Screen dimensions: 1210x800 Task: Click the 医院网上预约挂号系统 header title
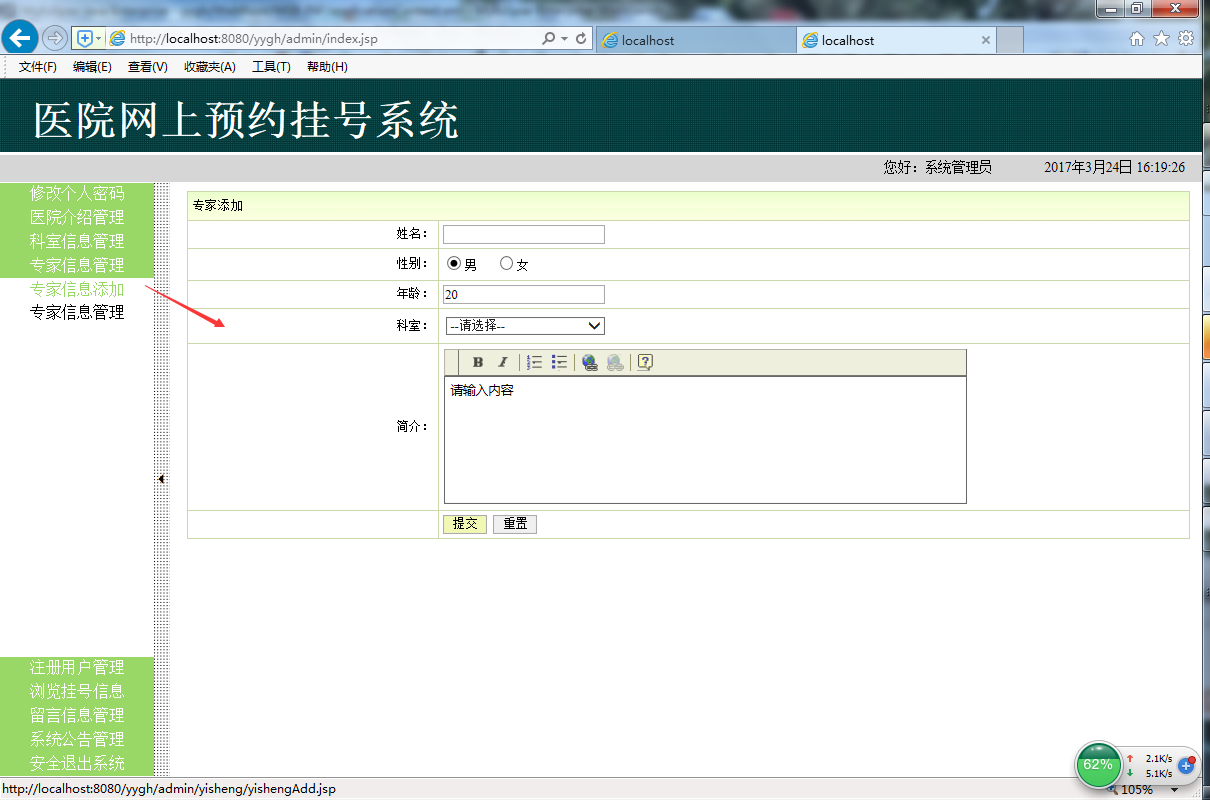tap(246, 120)
